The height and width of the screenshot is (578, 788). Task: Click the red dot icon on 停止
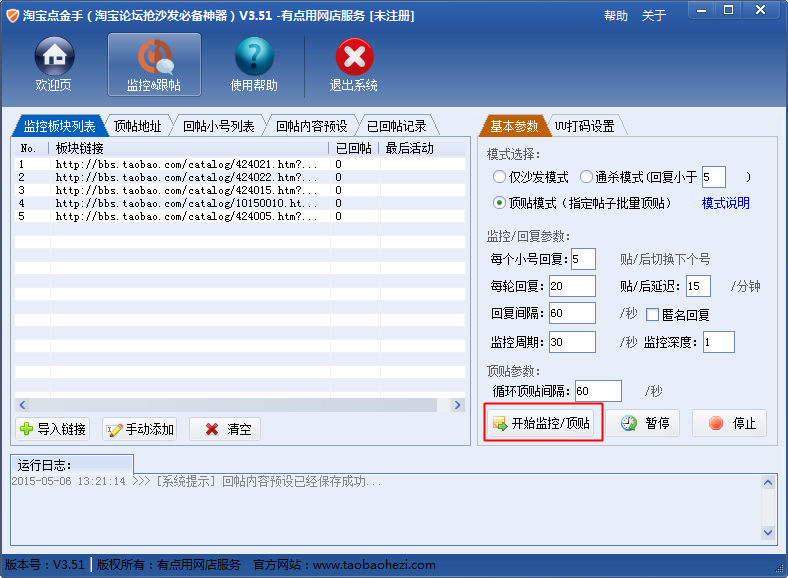(x=716, y=423)
